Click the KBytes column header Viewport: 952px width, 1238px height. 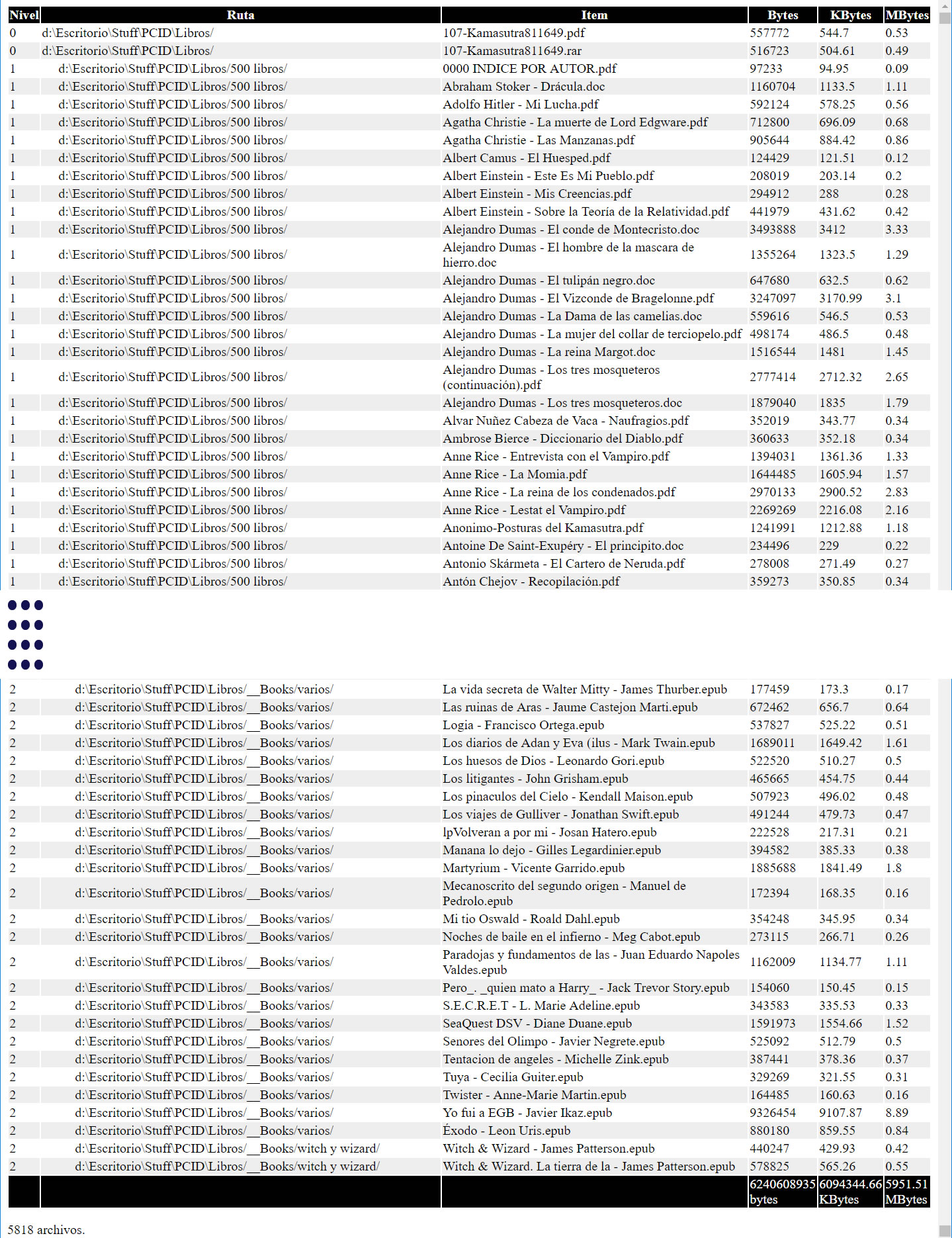coord(851,15)
